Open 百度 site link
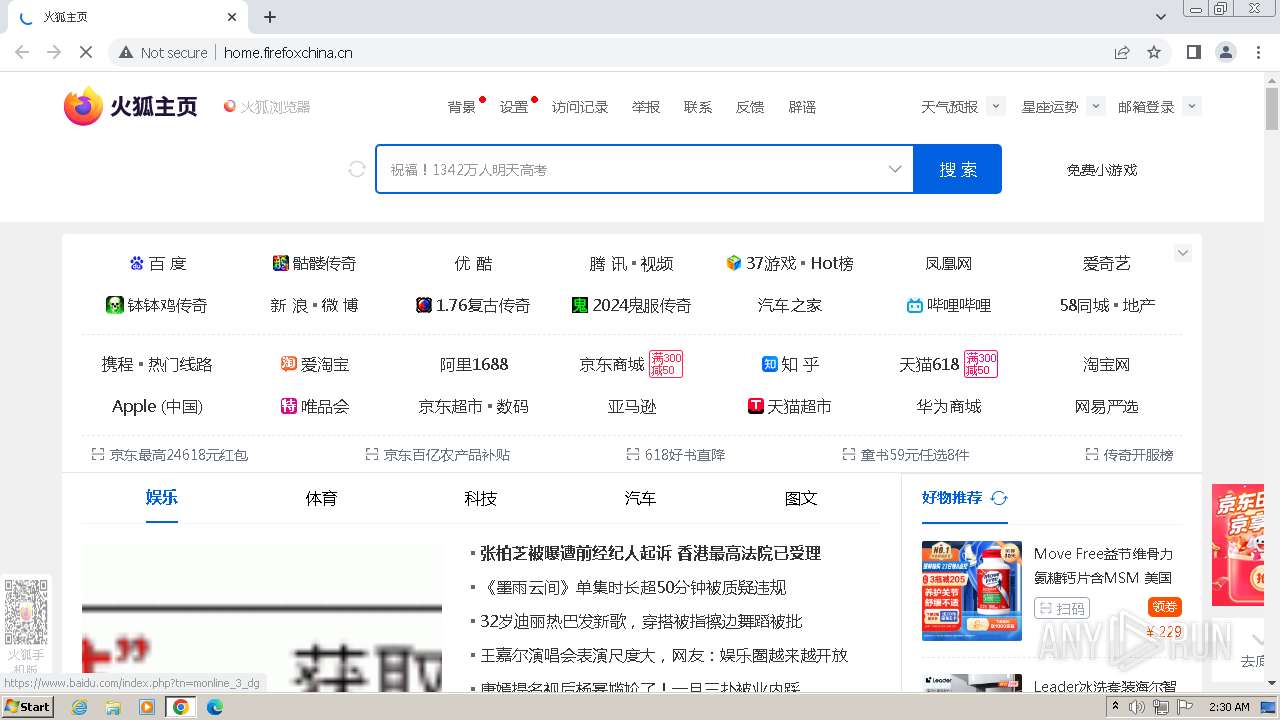 (158, 263)
